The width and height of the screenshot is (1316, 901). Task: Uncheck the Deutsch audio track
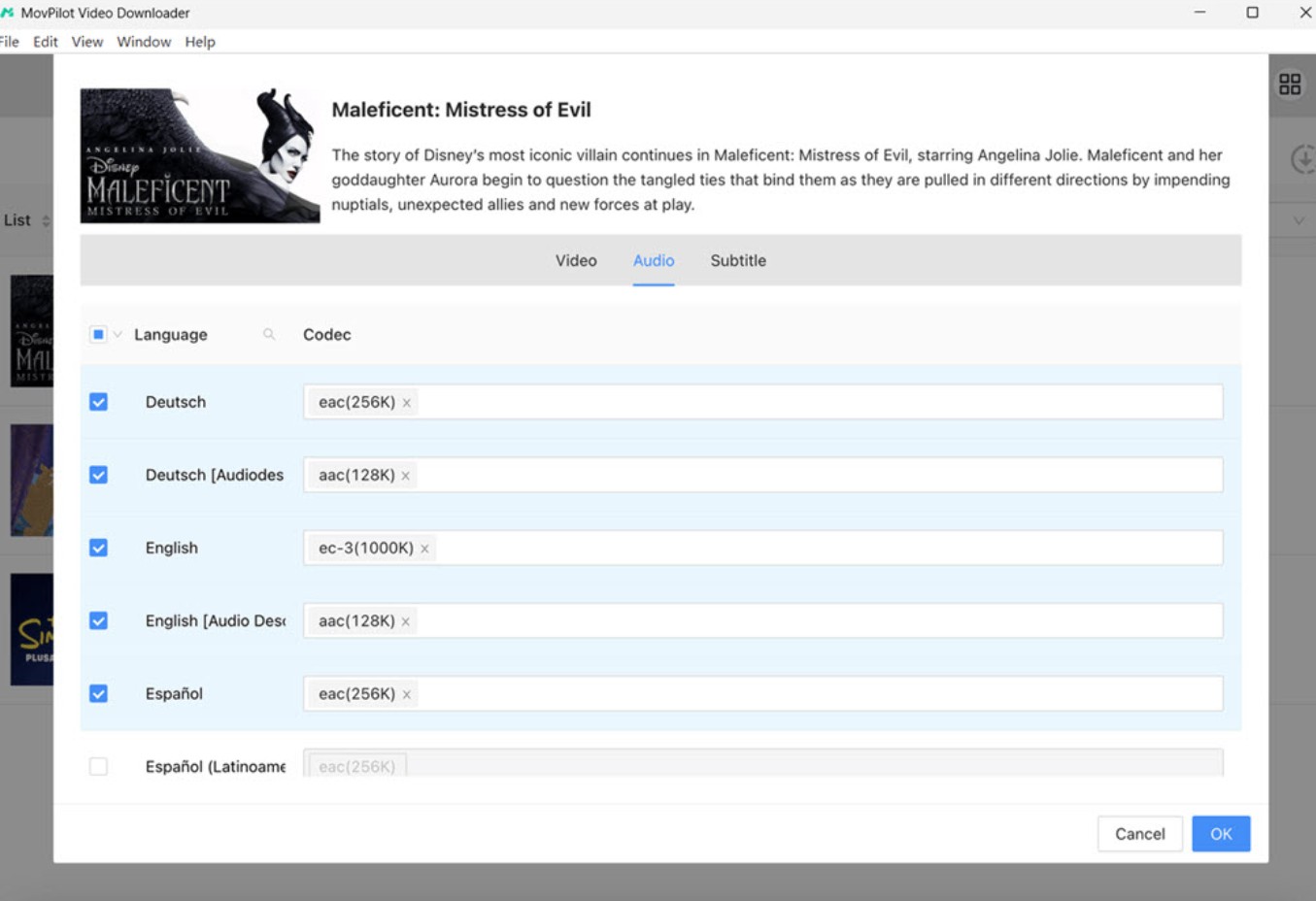tap(98, 402)
